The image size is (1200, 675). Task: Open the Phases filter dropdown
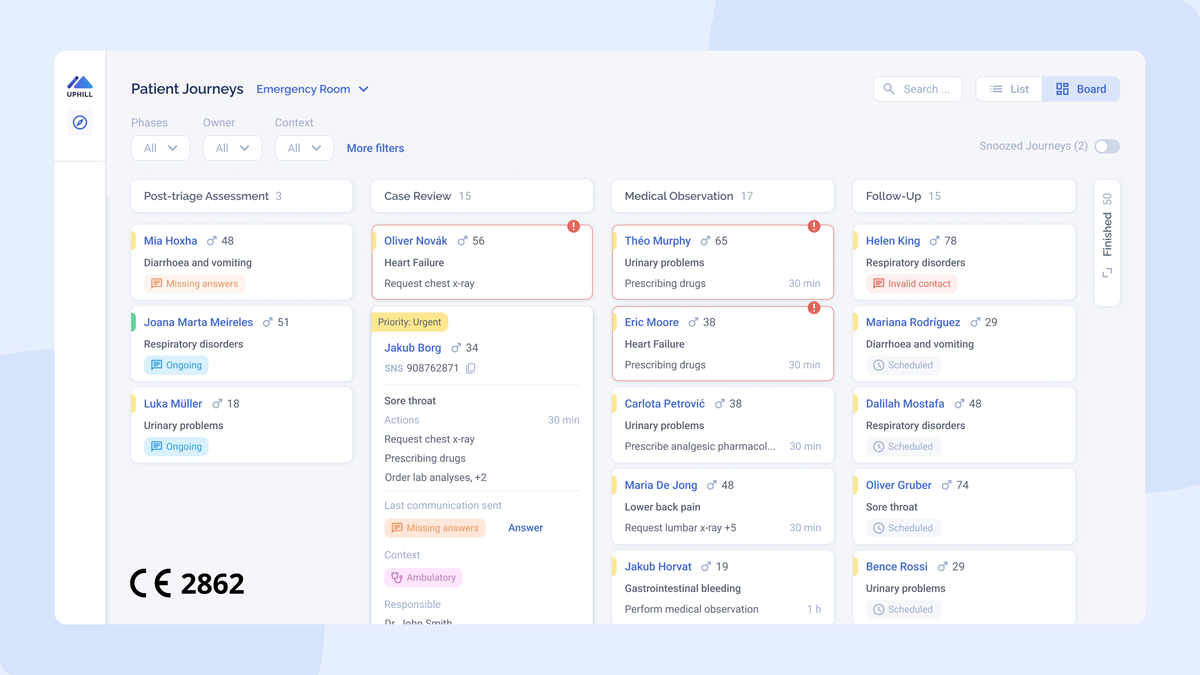tap(160, 148)
